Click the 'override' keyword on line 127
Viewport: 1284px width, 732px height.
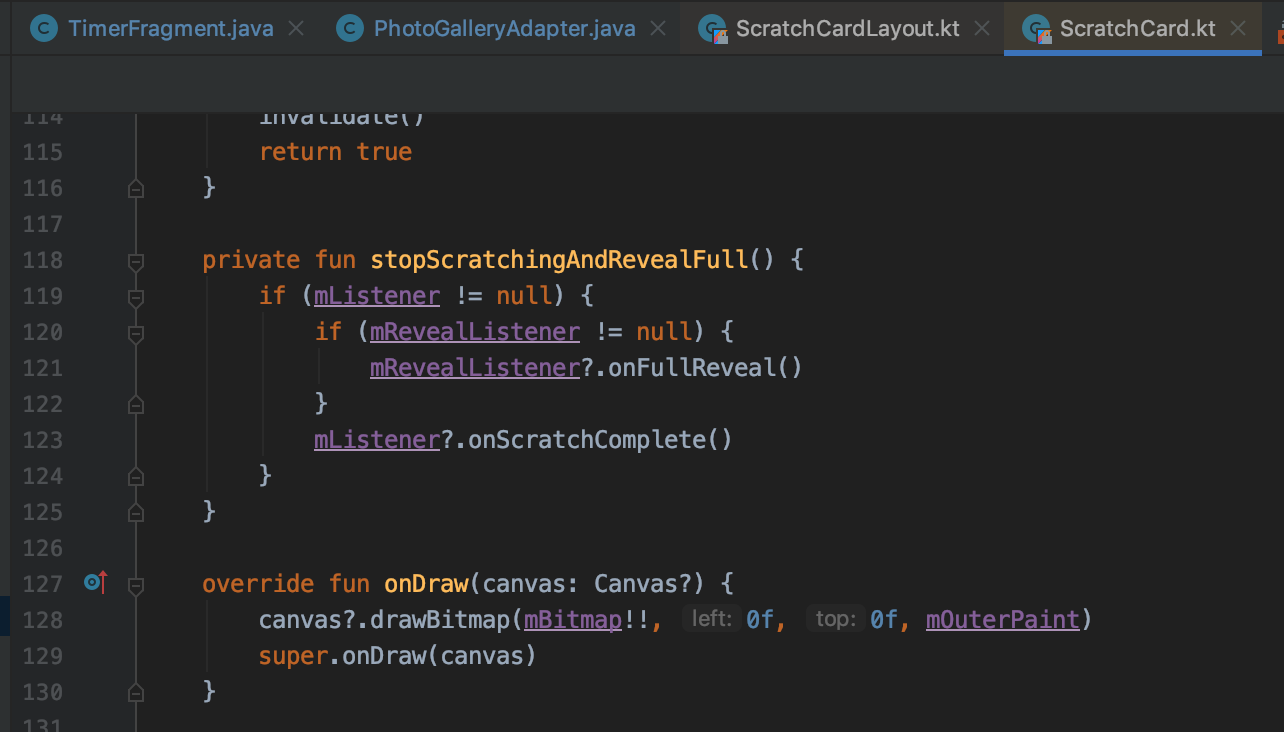[258, 584]
